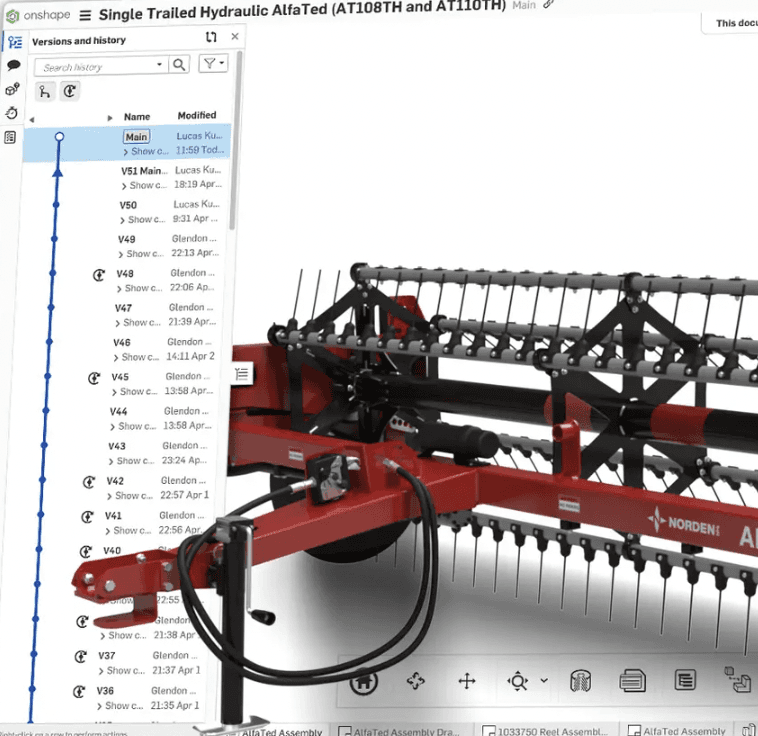
Task: Click the Main branch label beside the title
Action: (524, 5)
